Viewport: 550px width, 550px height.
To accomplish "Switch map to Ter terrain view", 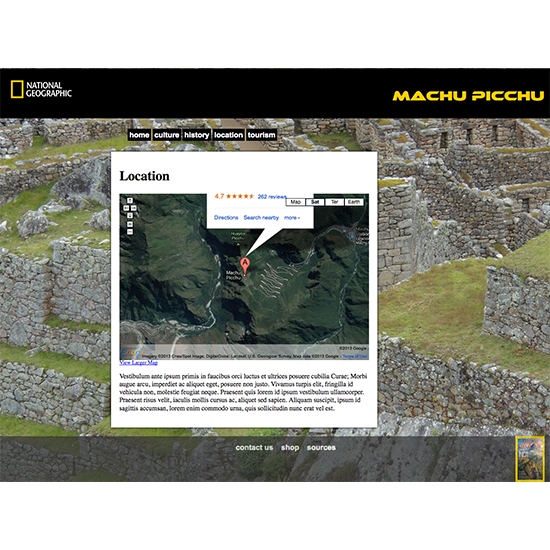I will click(x=334, y=202).
